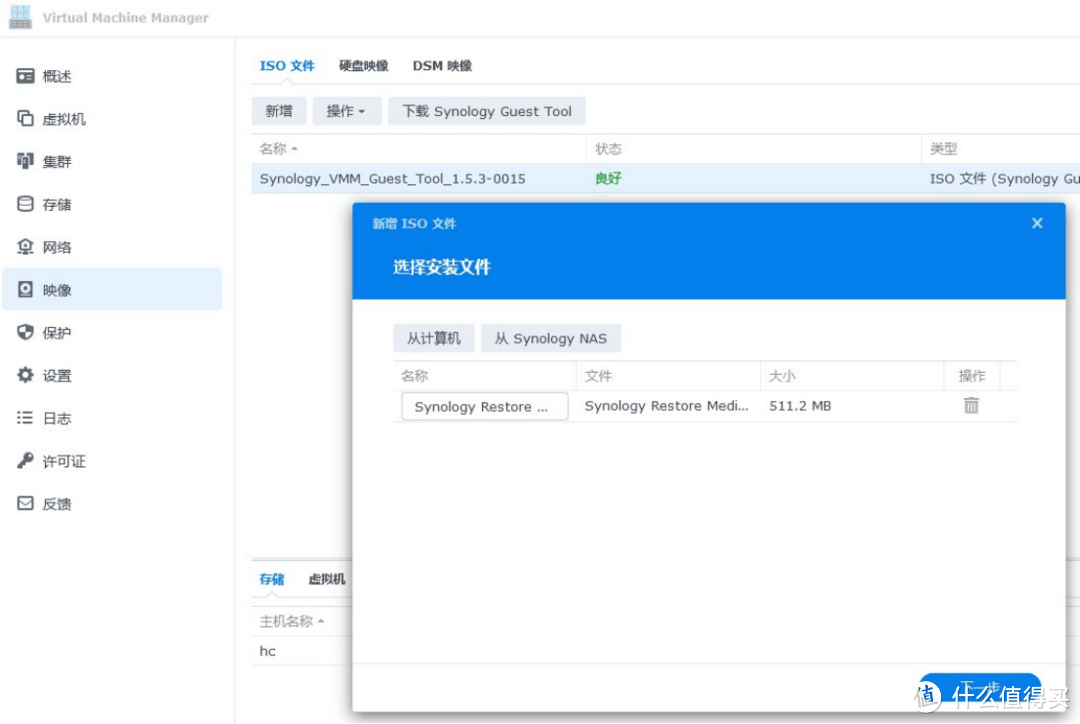The width and height of the screenshot is (1080, 724).
Task: Click the Settings (设置) gear icon
Action: (26, 375)
